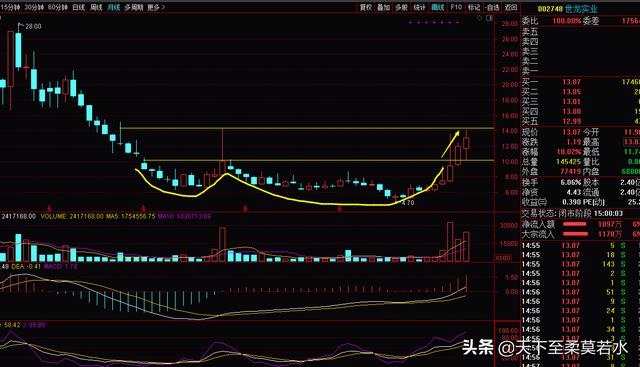
Task: Click tick row with volume 24
Action: (x=580, y=311)
